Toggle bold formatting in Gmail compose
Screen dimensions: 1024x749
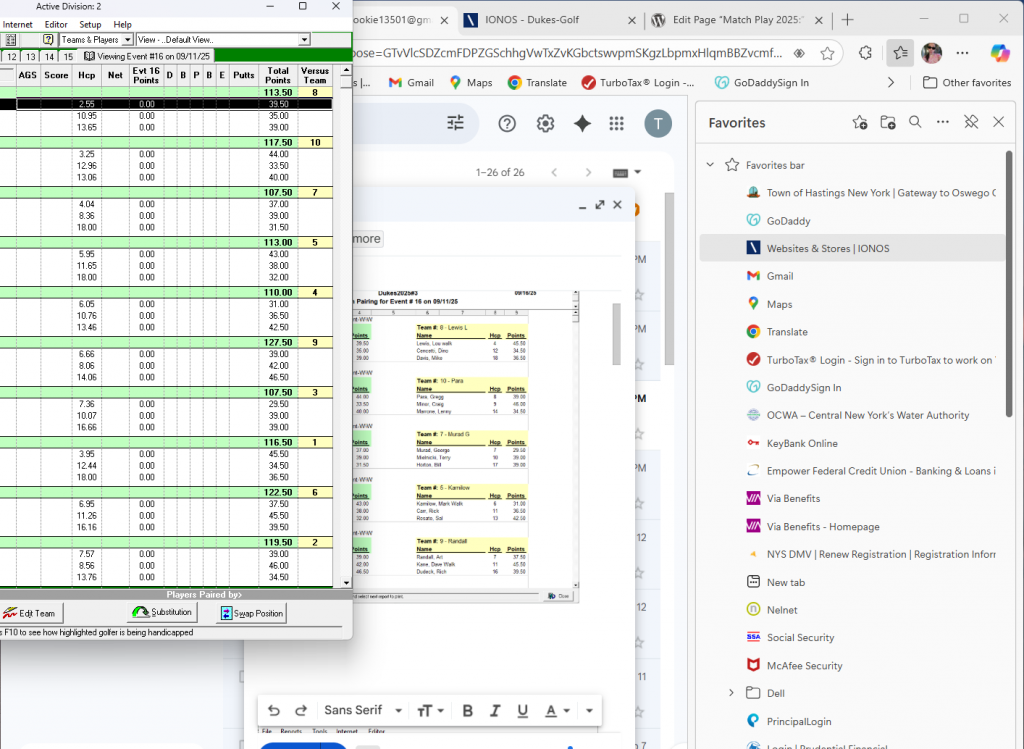point(467,711)
